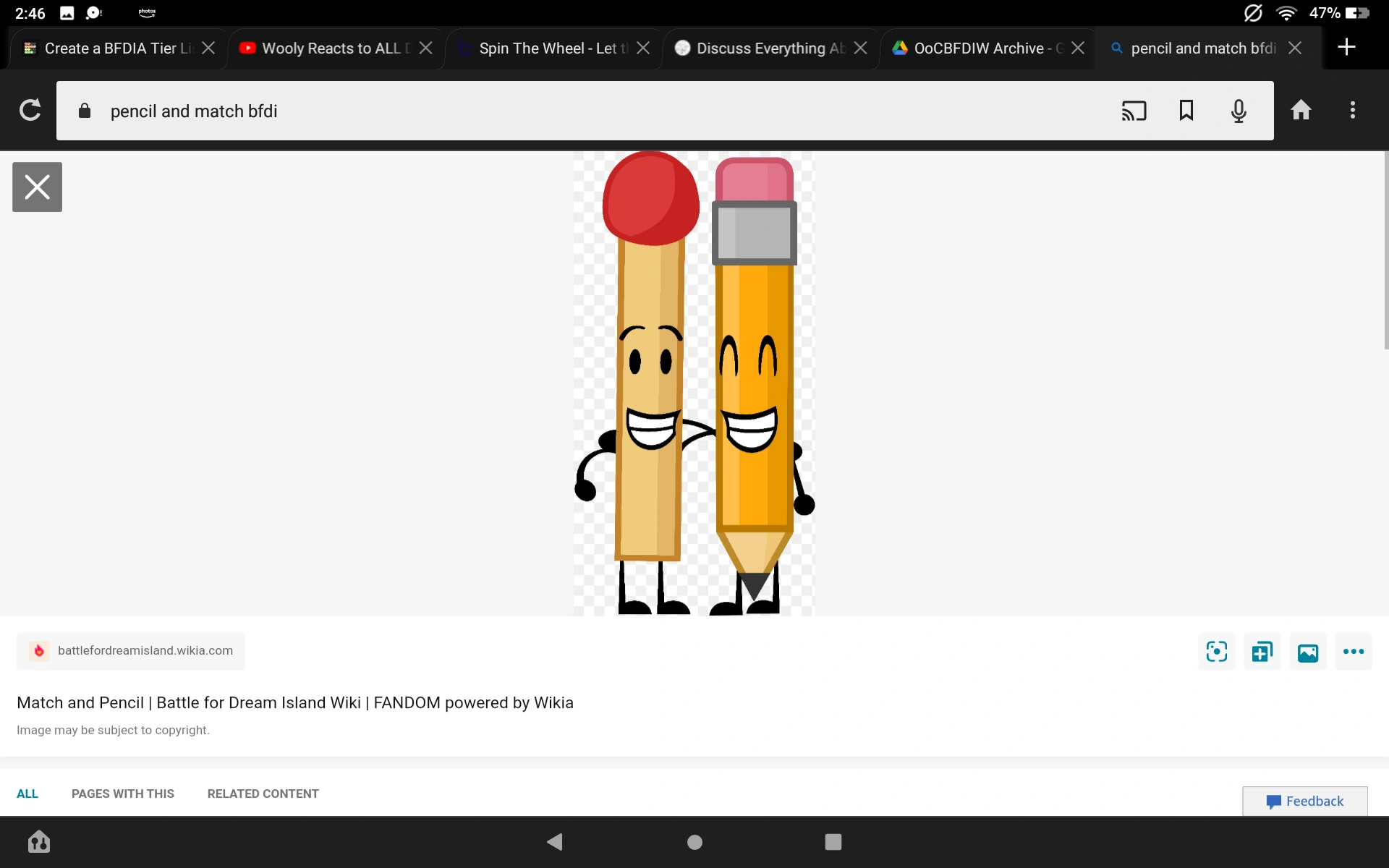Open a new tab with the plus icon
This screenshot has width=1389, height=868.
(x=1346, y=48)
